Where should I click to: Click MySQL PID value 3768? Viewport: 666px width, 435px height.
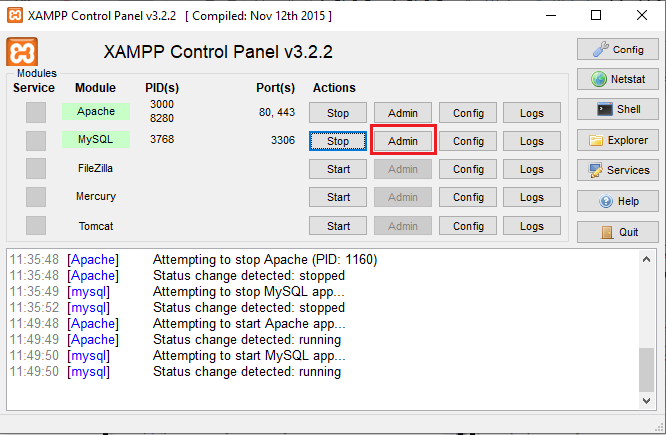pyautogui.click(x=162, y=139)
